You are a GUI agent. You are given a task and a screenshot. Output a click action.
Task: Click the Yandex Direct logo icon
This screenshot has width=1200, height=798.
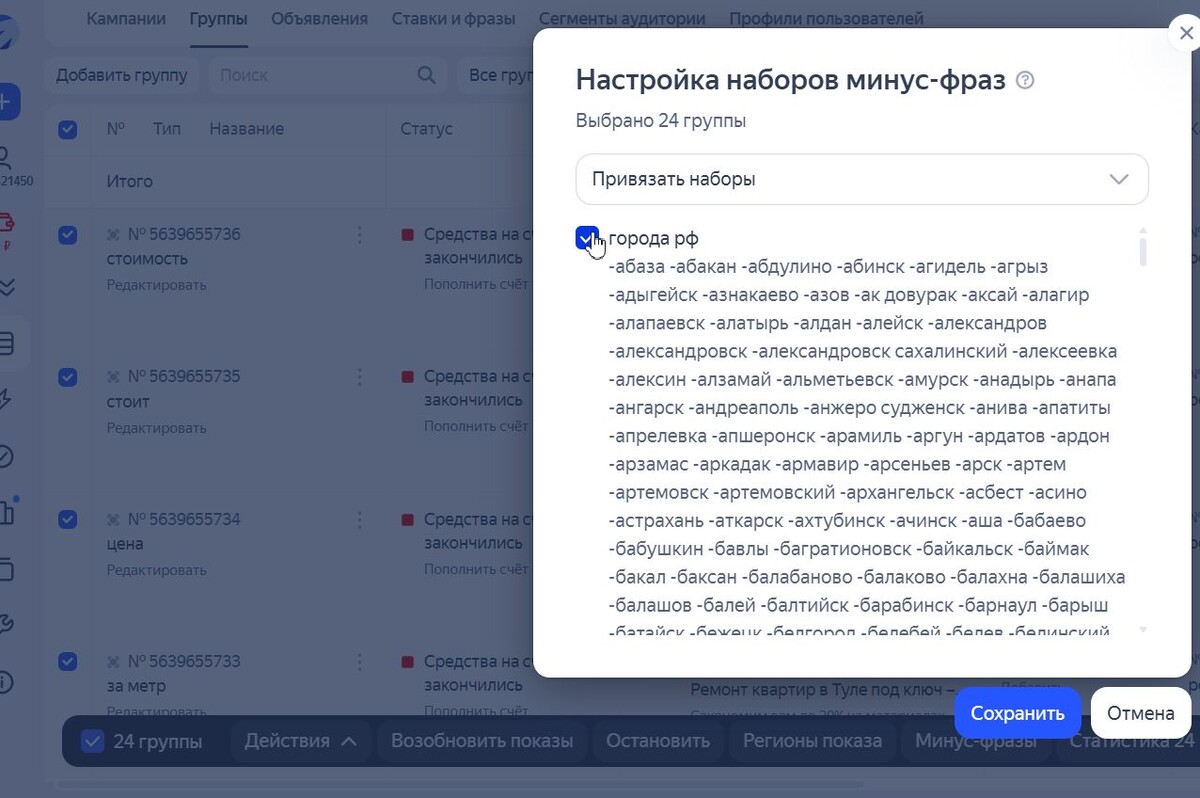click(x=8, y=30)
